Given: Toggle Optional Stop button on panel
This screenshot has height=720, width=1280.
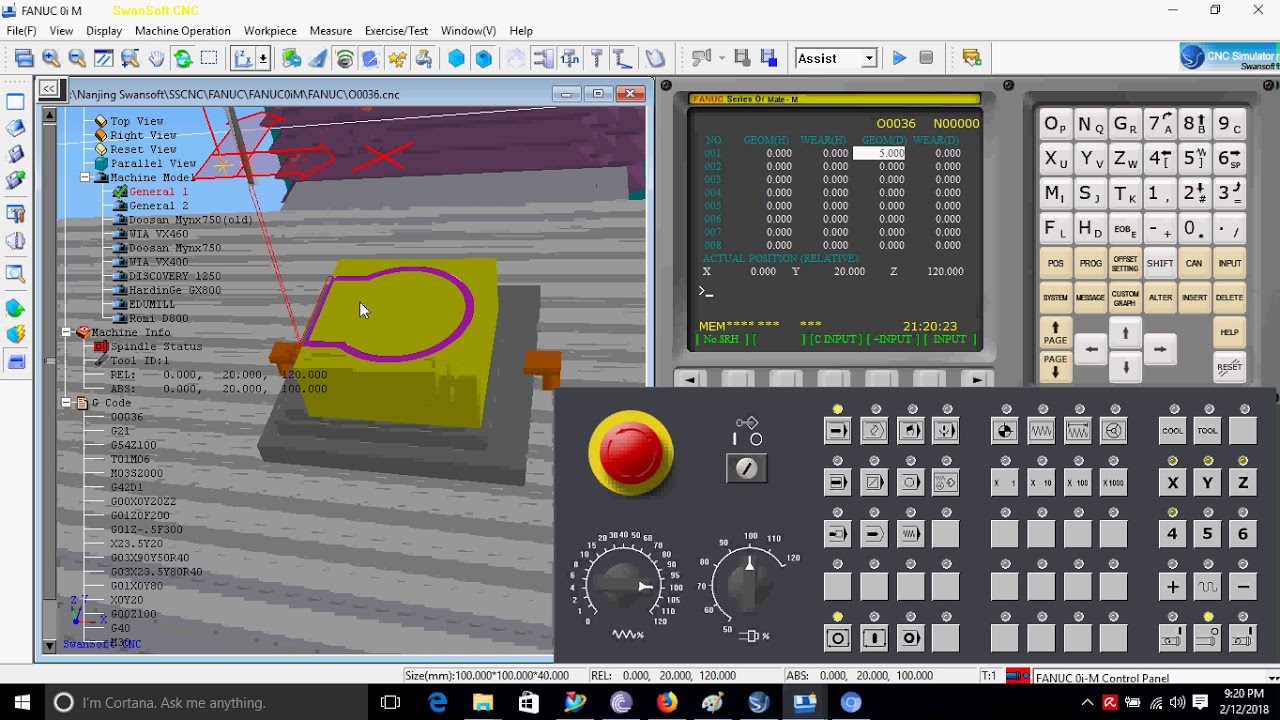Looking at the screenshot, I should (x=910, y=483).
